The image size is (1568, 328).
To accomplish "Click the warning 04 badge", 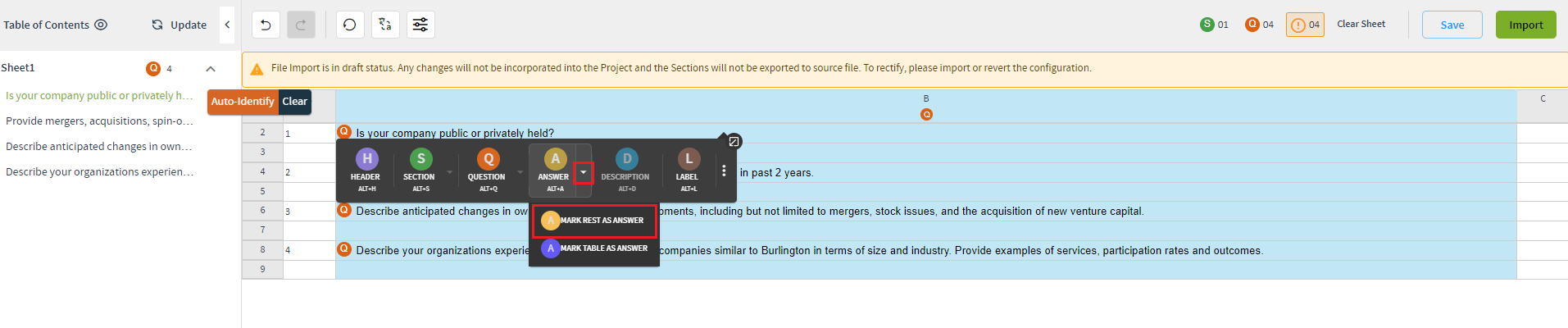I will [1305, 25].
